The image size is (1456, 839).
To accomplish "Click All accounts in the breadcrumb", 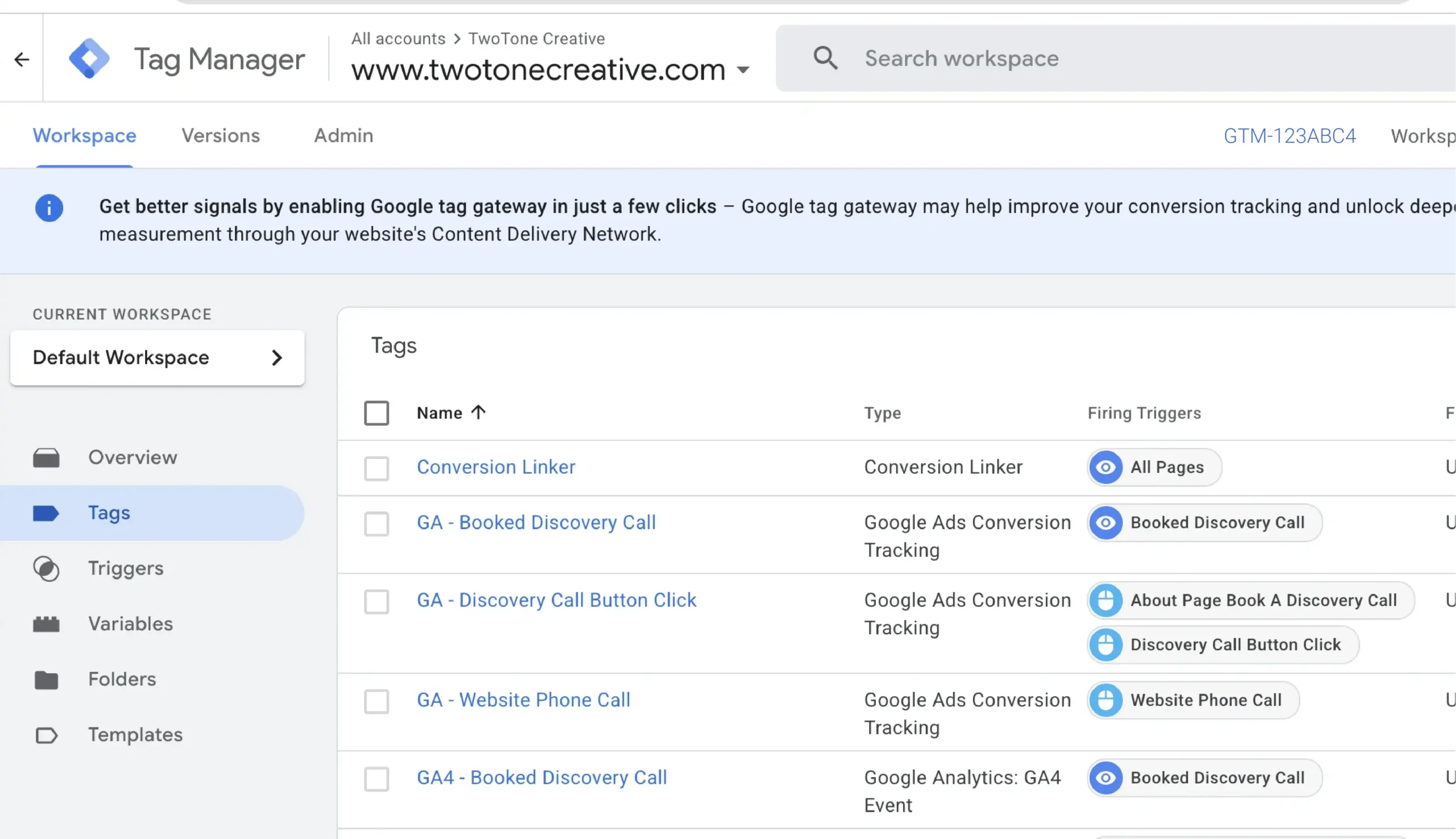I will (x=398, y=39).
